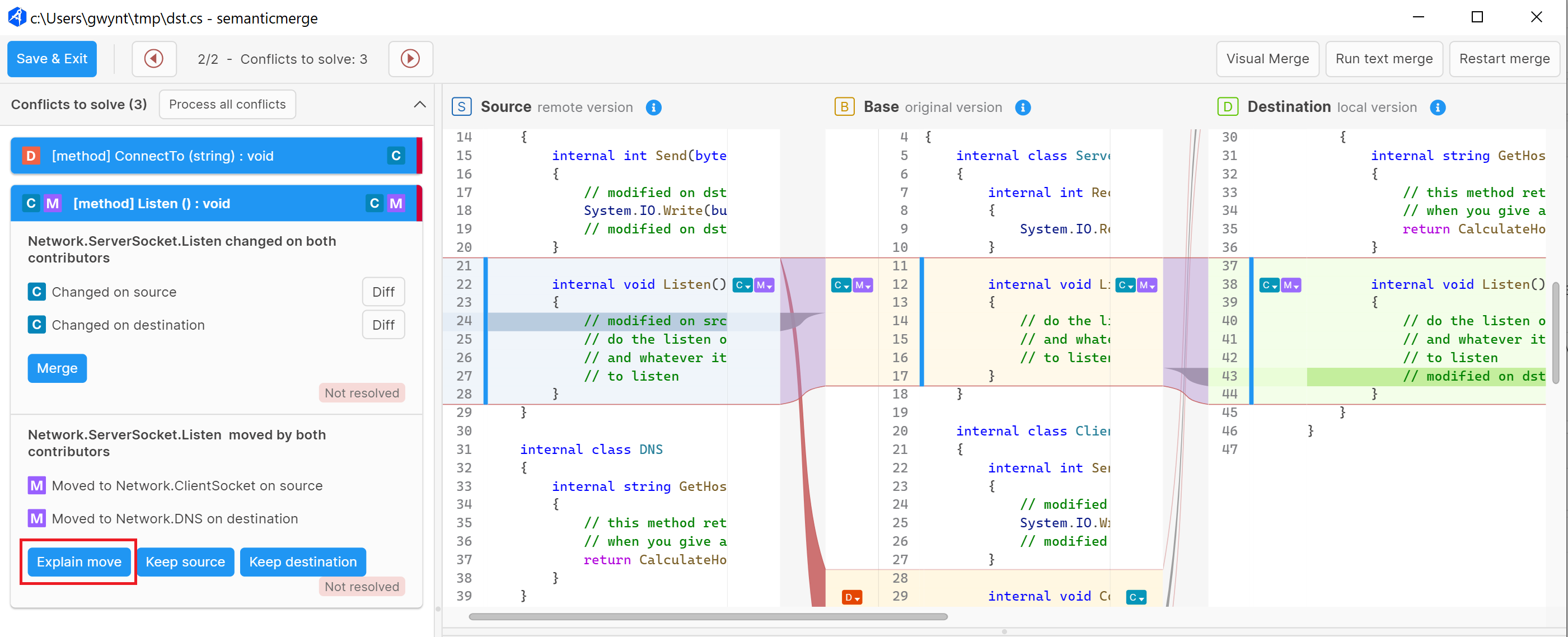The height and width of the screenshot is (637, 1568).
Task: Click the M badge beside Moved to Network.DNS
Action: coord(36,518)
